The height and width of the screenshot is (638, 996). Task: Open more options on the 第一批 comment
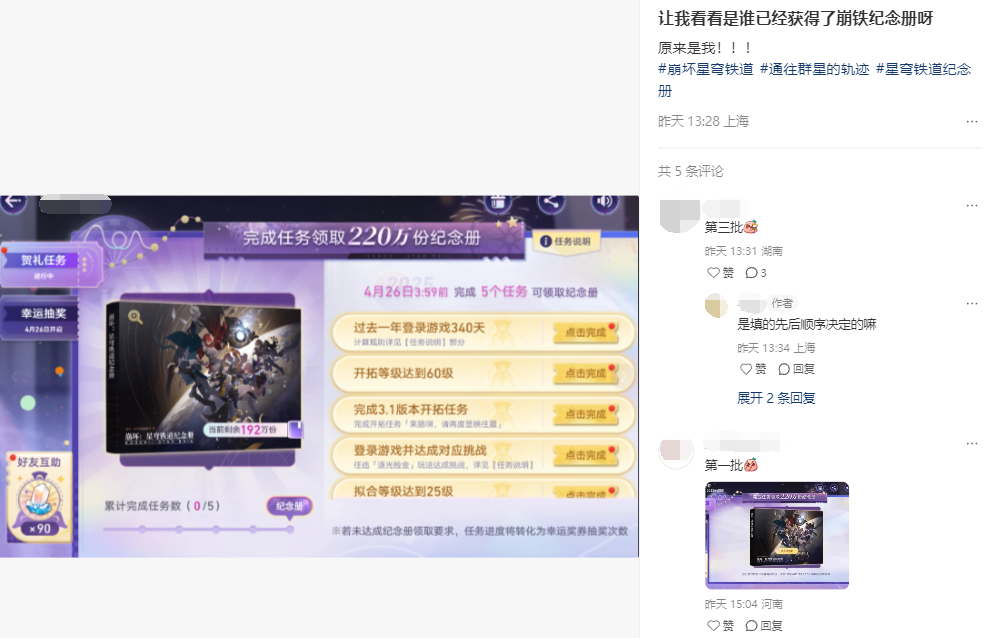pos(971,444)
